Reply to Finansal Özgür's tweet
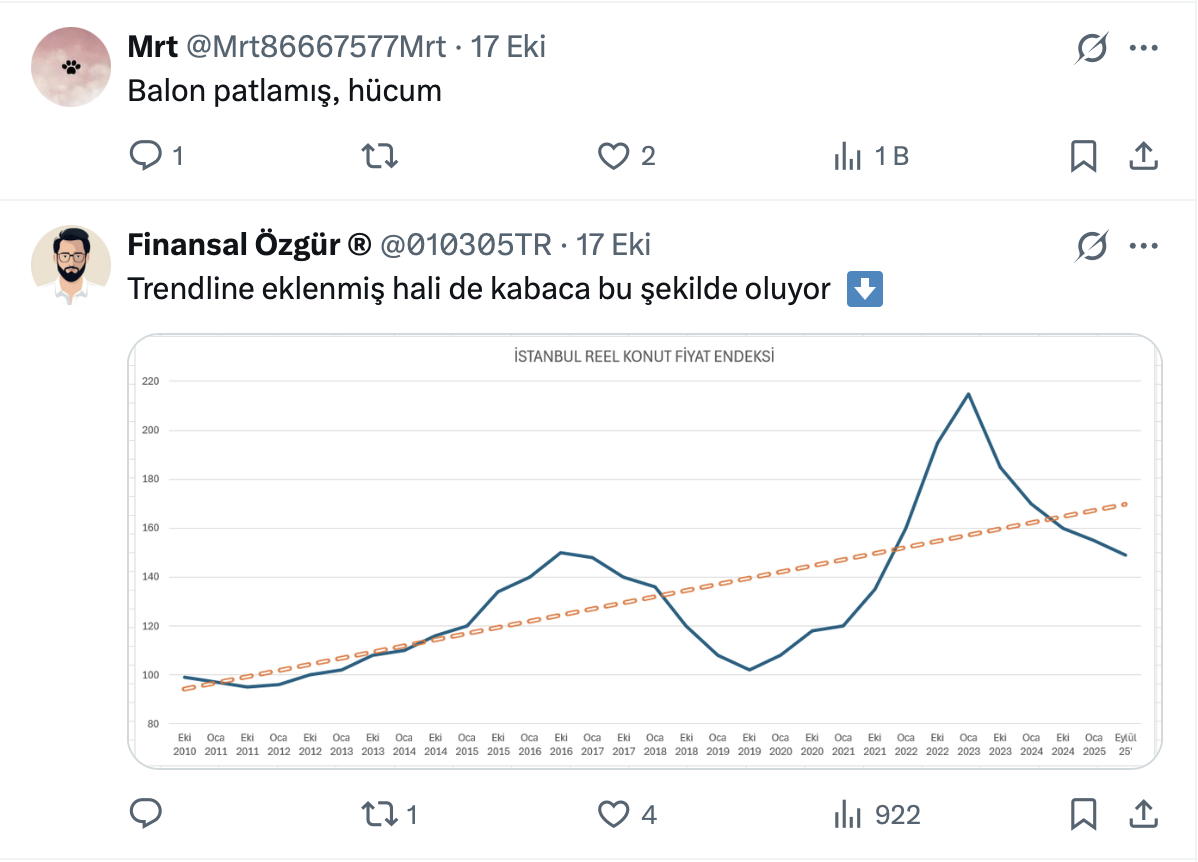The width and height of the screenshot is (1198, 862). [x=147, y=814]
